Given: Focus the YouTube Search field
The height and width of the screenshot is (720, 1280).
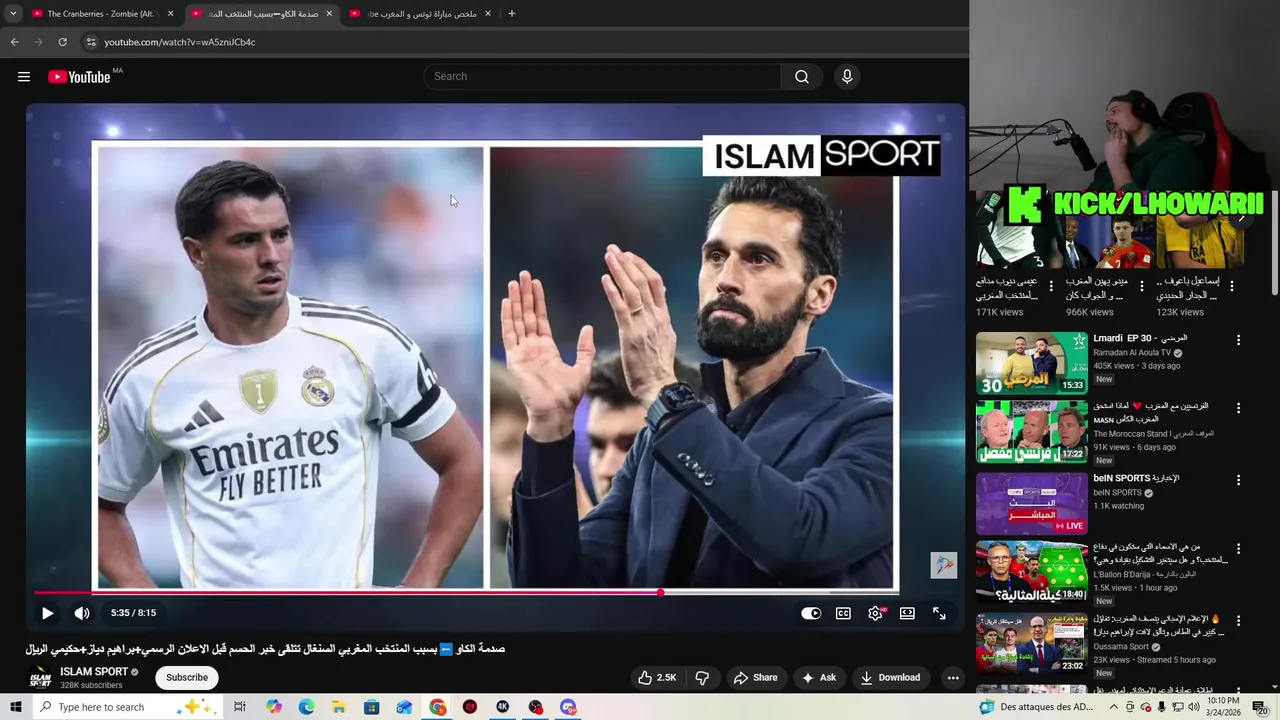Looking at the screenshot, I should point(603,77).
